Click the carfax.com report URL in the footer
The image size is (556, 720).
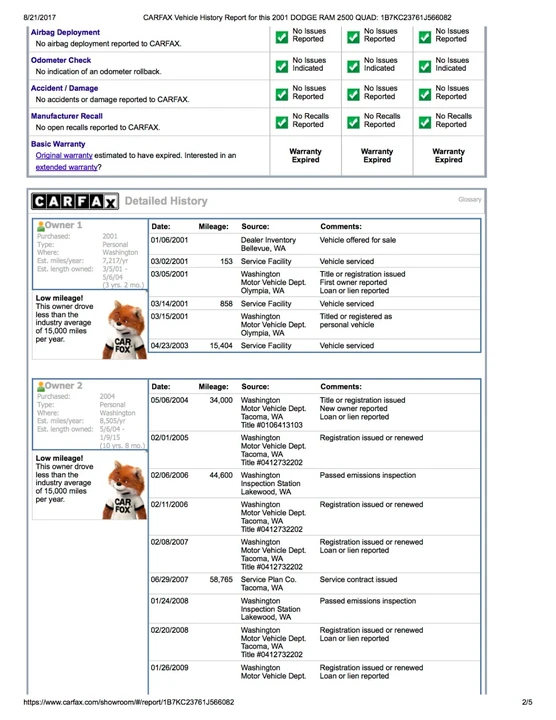tap(129, 702)
